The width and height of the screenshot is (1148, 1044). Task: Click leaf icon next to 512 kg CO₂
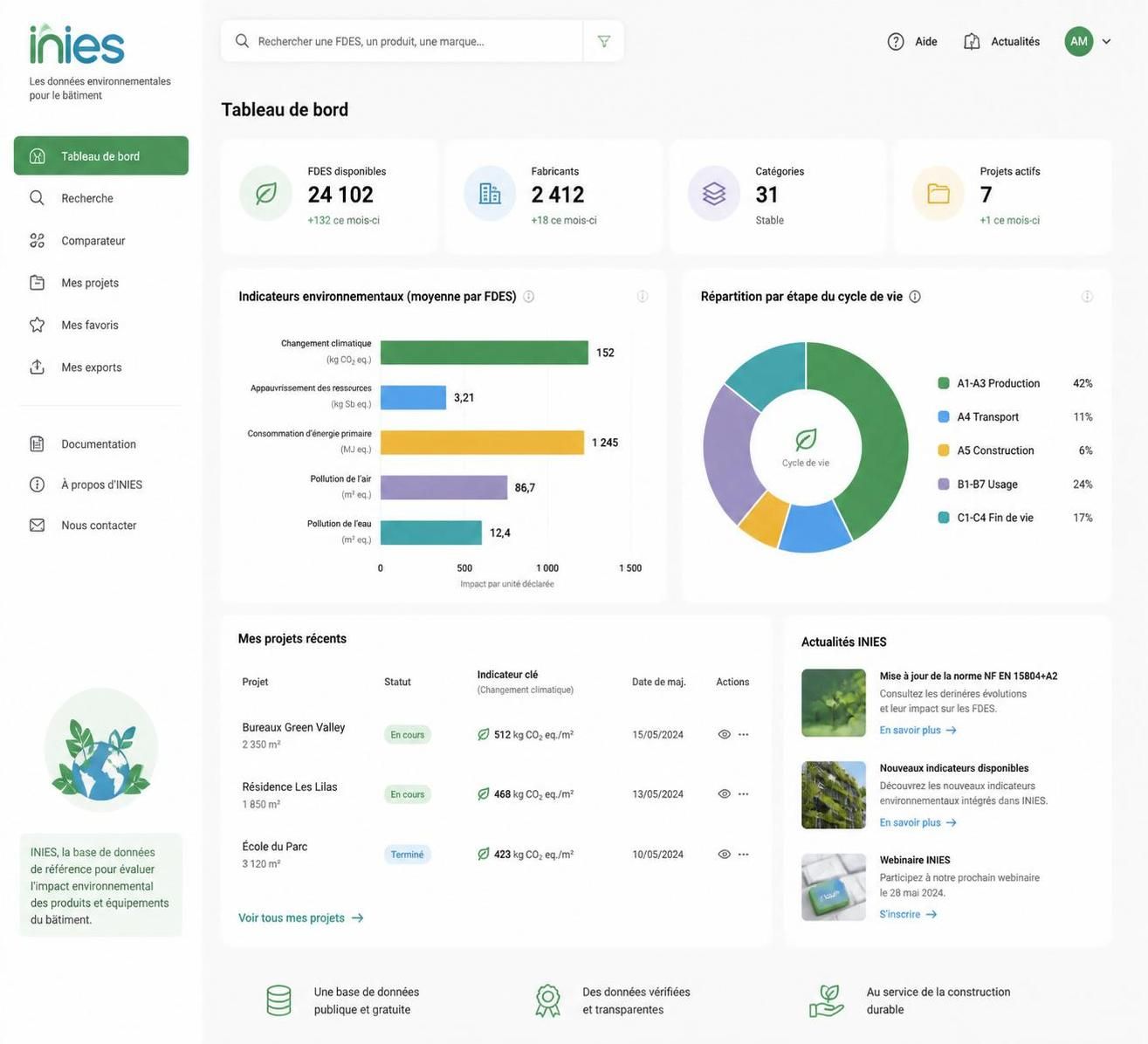[484, 735]
